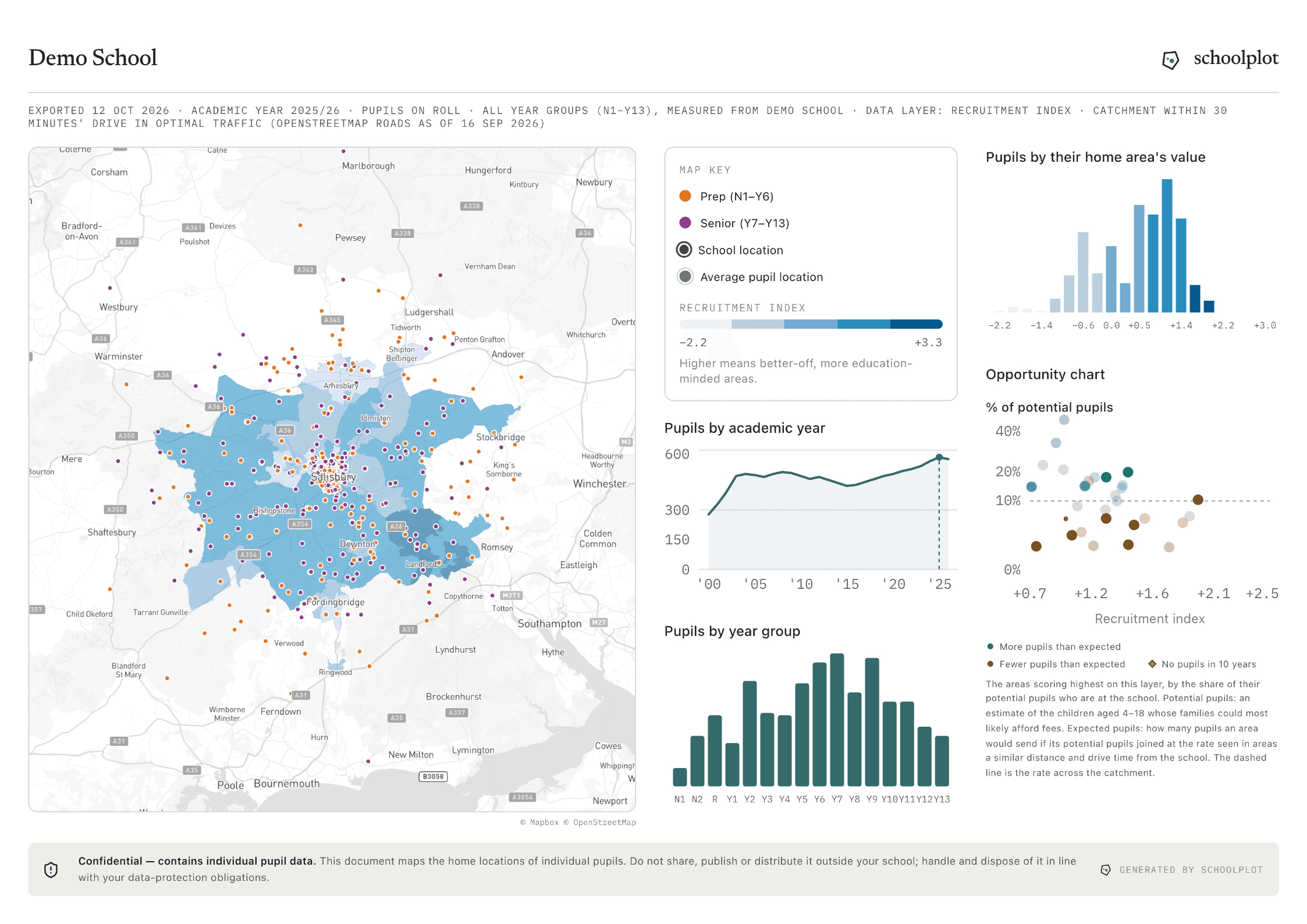Click the Demo School title
This screenshot has width=1307, height=924.
(93, 58)
